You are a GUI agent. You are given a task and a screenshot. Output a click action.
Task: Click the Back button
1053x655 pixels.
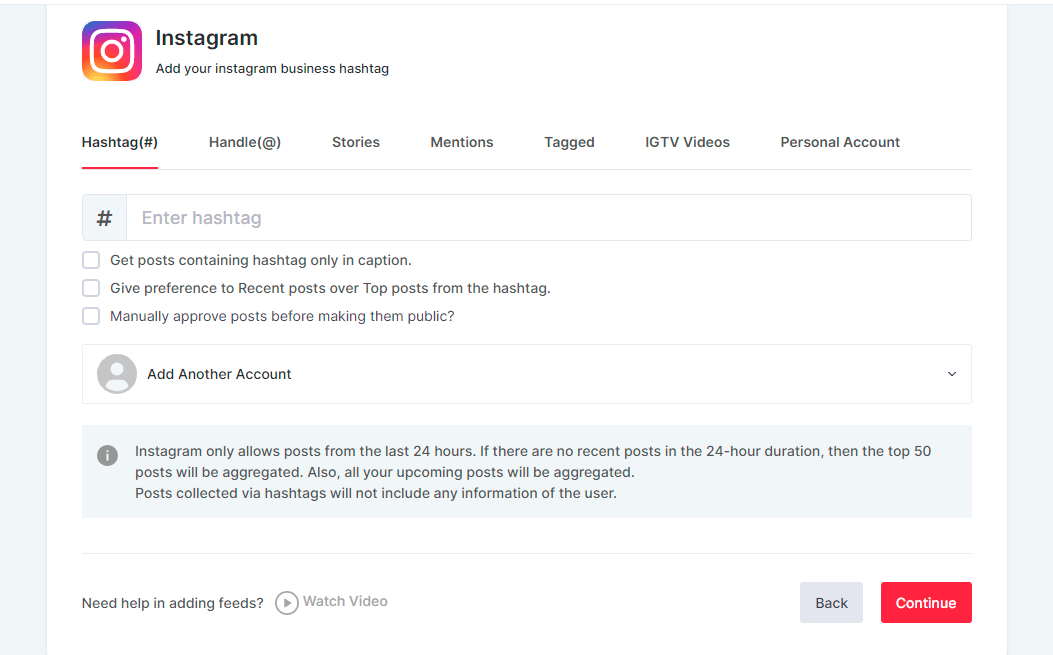point(831,603)
